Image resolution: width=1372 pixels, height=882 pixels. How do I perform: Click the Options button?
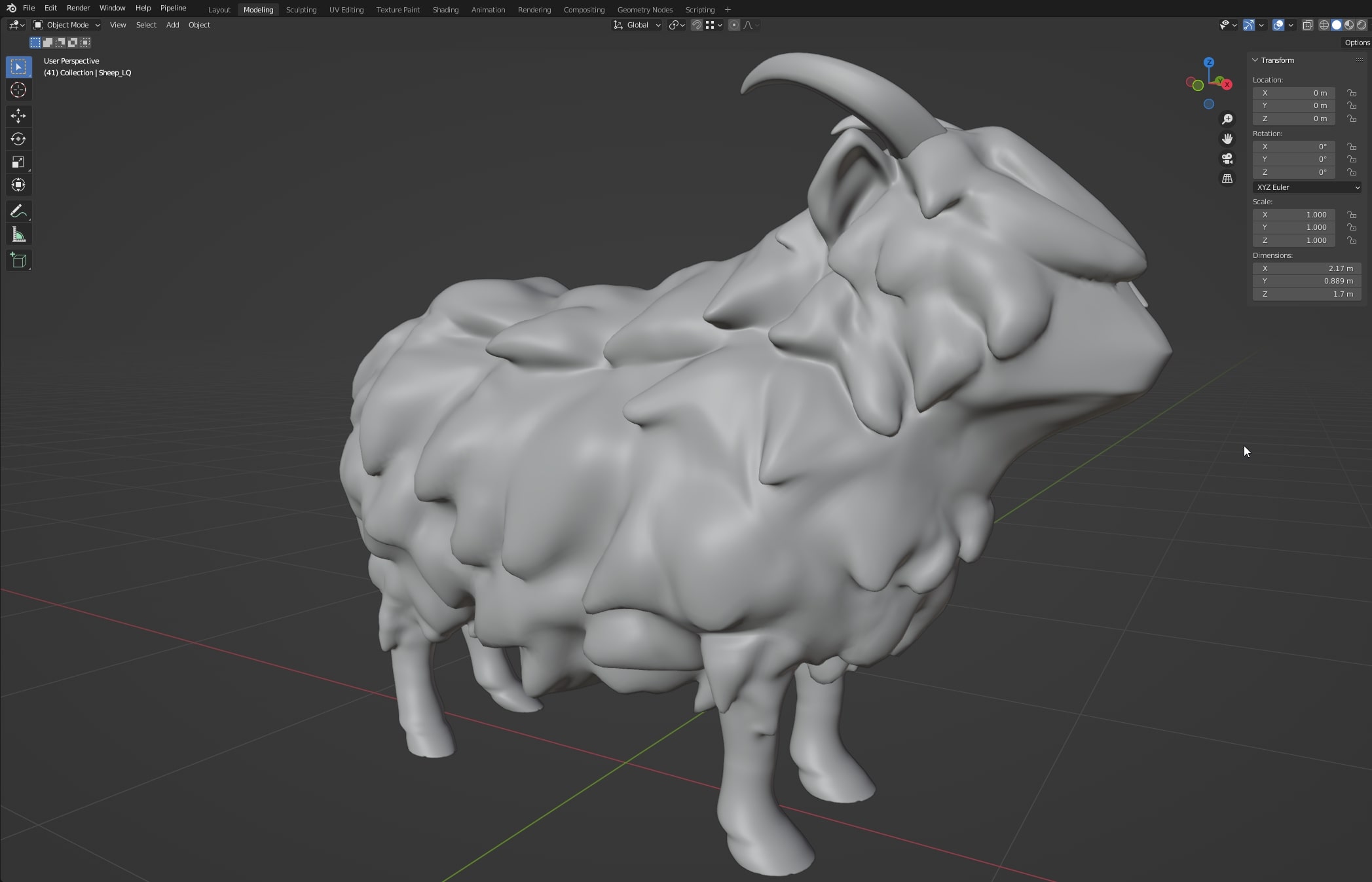[x=1356, y=43]
